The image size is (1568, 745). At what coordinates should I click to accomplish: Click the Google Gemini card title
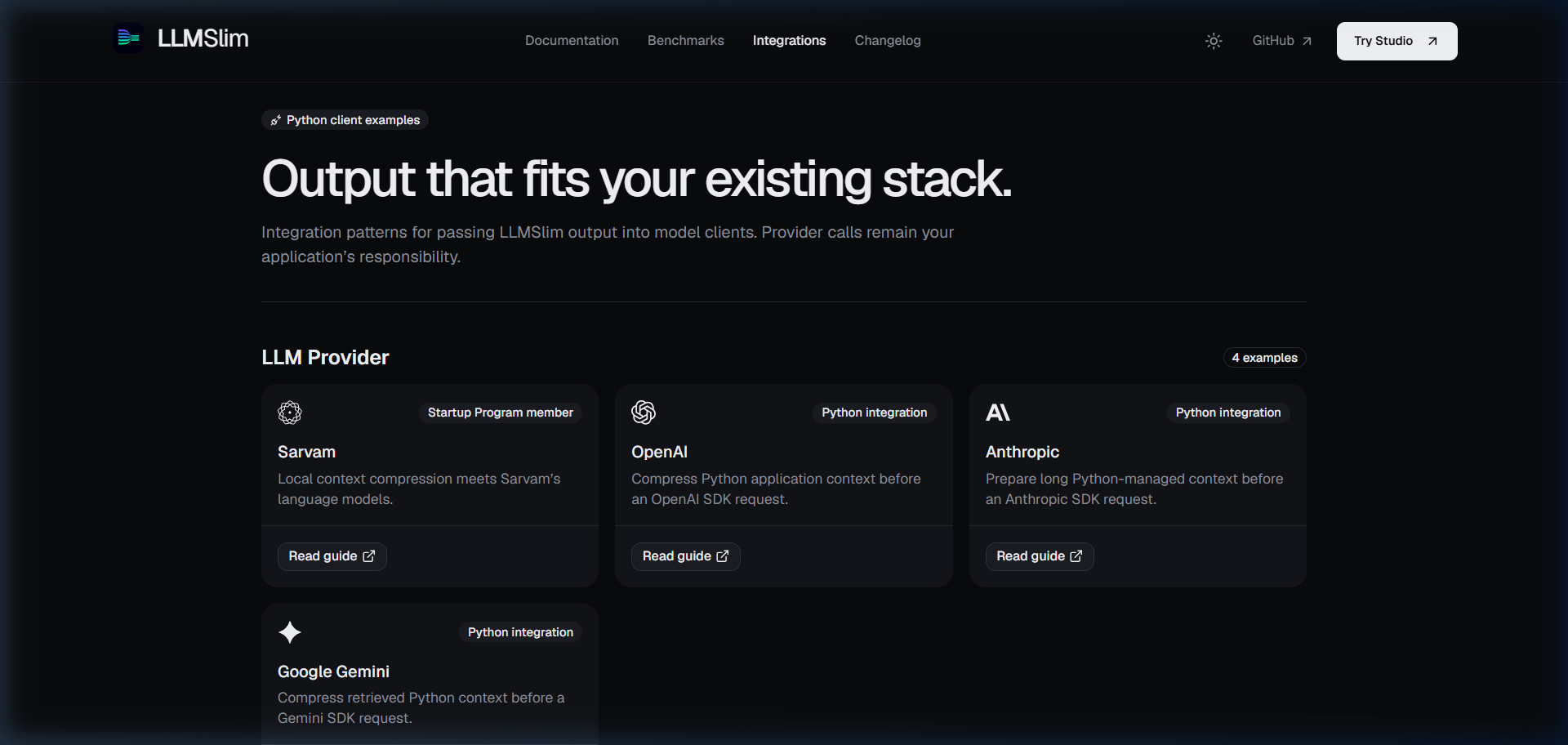click(333, 671)
